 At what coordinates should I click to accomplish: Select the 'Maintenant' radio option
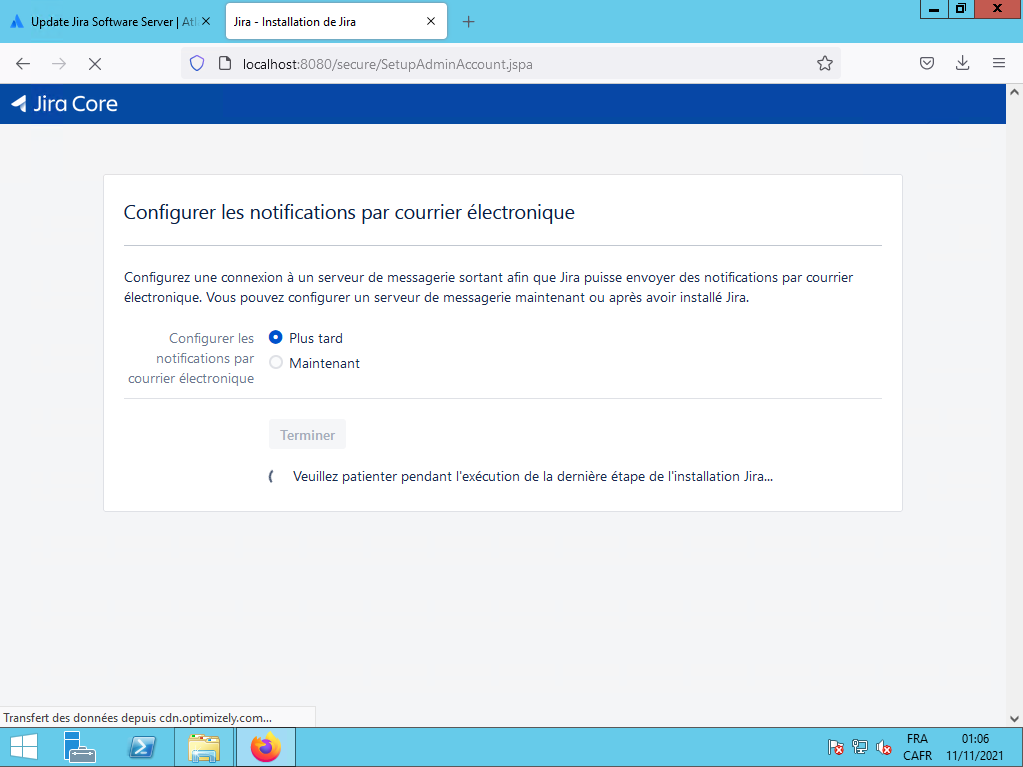pyautogui.click(x=276, y=363)
